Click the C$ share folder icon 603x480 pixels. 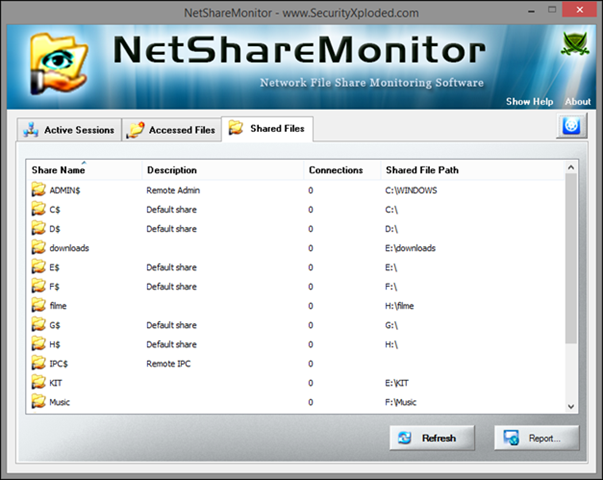coord(38,209)
